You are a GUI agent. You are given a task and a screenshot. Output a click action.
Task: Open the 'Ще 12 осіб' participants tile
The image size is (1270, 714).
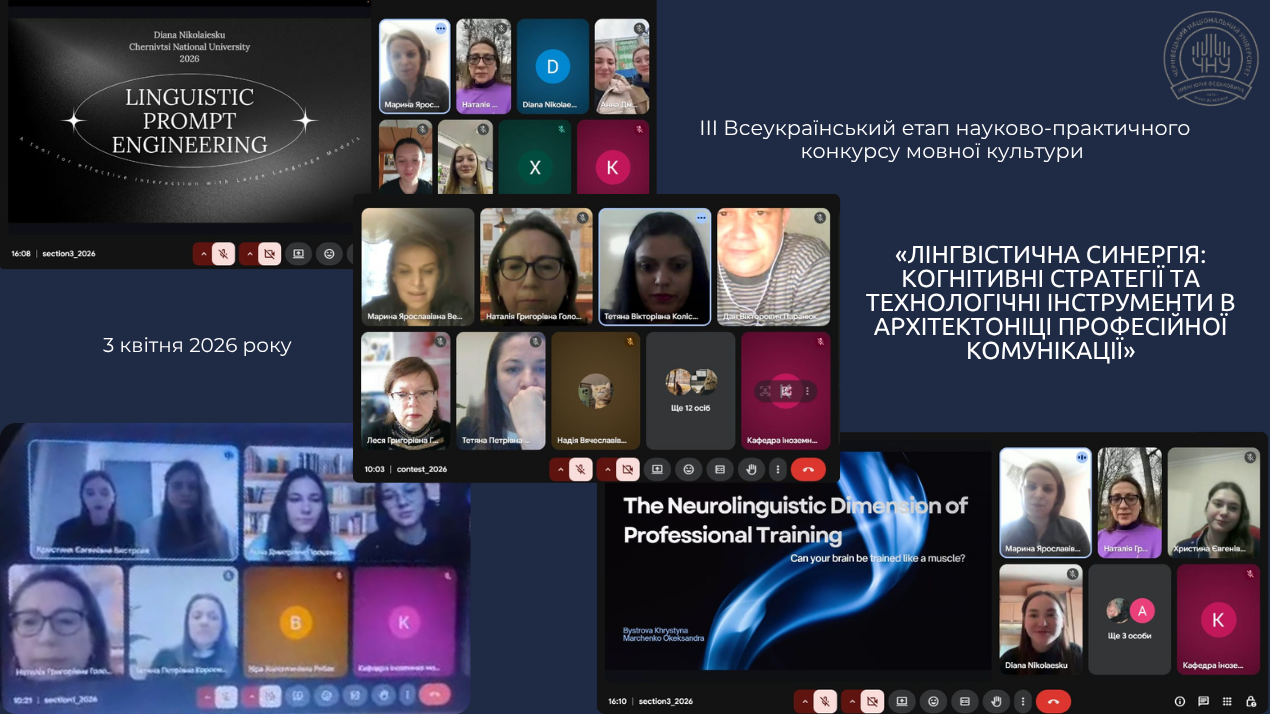tap(690, 390)
